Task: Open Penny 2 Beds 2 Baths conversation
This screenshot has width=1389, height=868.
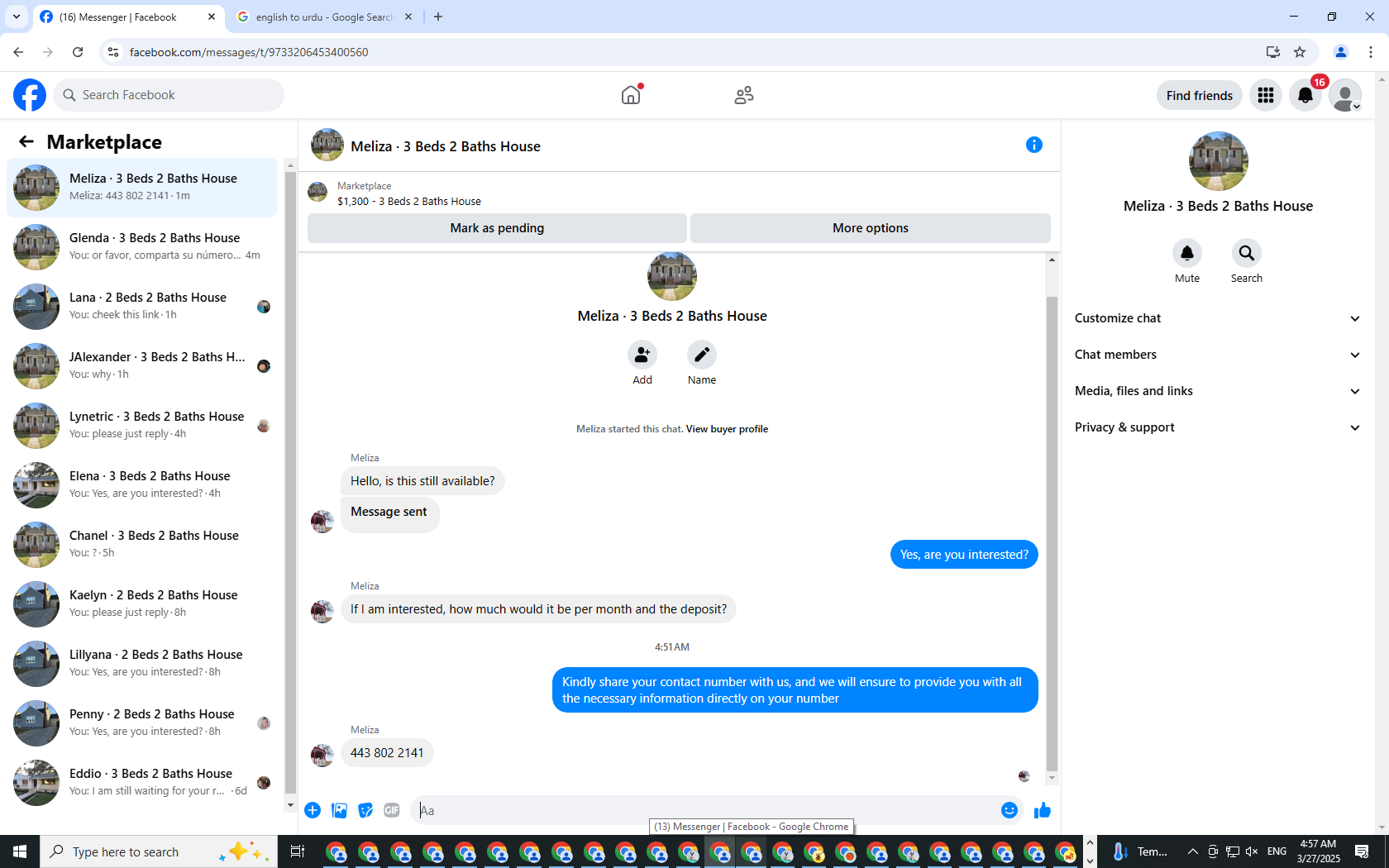Action: coord(142,723)
